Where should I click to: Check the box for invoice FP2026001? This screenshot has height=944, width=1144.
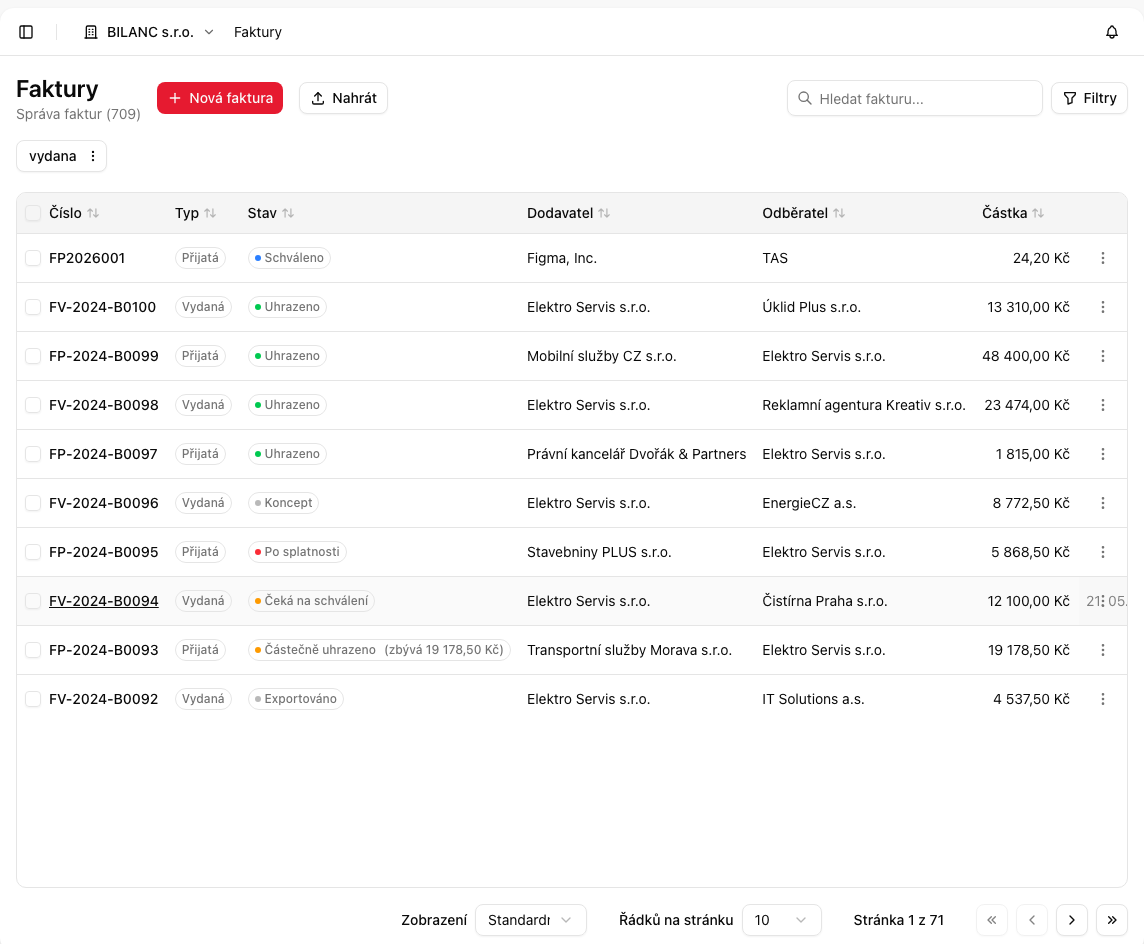[x=33, y=258]
